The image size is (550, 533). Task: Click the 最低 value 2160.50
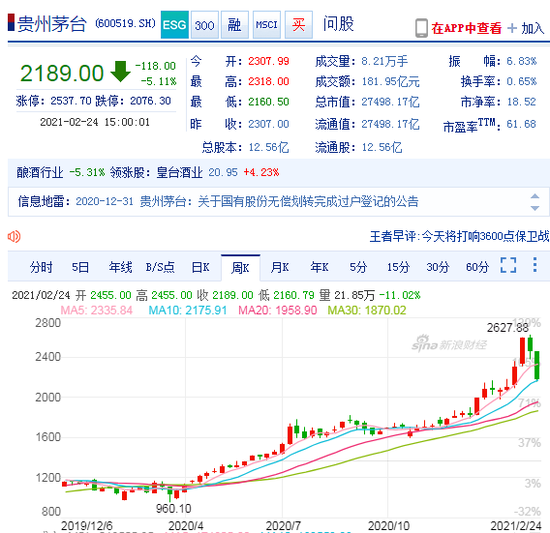(x=269, y=102)
